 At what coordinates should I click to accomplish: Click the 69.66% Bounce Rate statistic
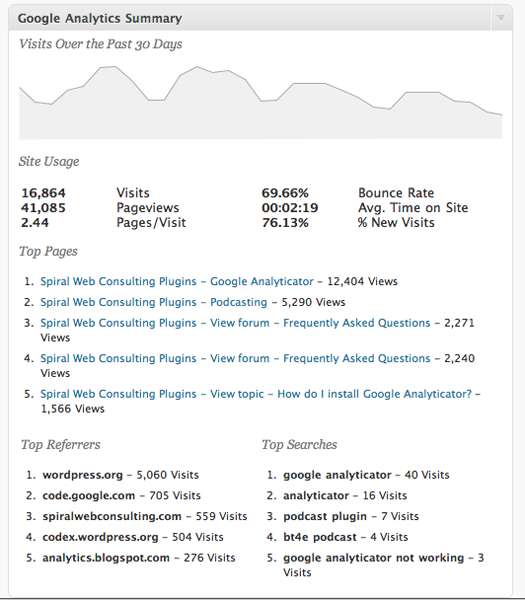point(348,192)
